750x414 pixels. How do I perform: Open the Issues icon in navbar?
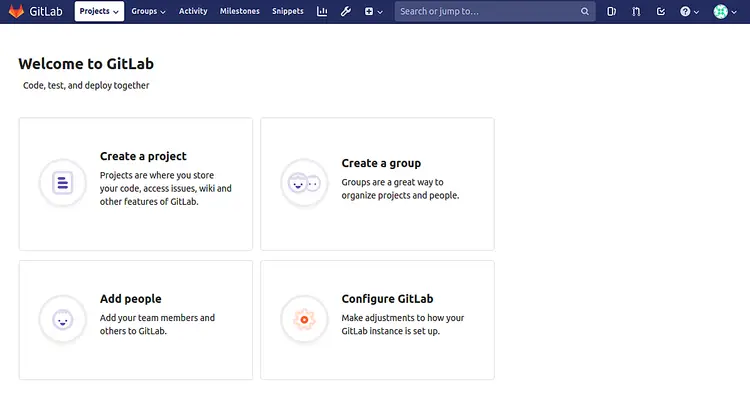click(612, 12)
